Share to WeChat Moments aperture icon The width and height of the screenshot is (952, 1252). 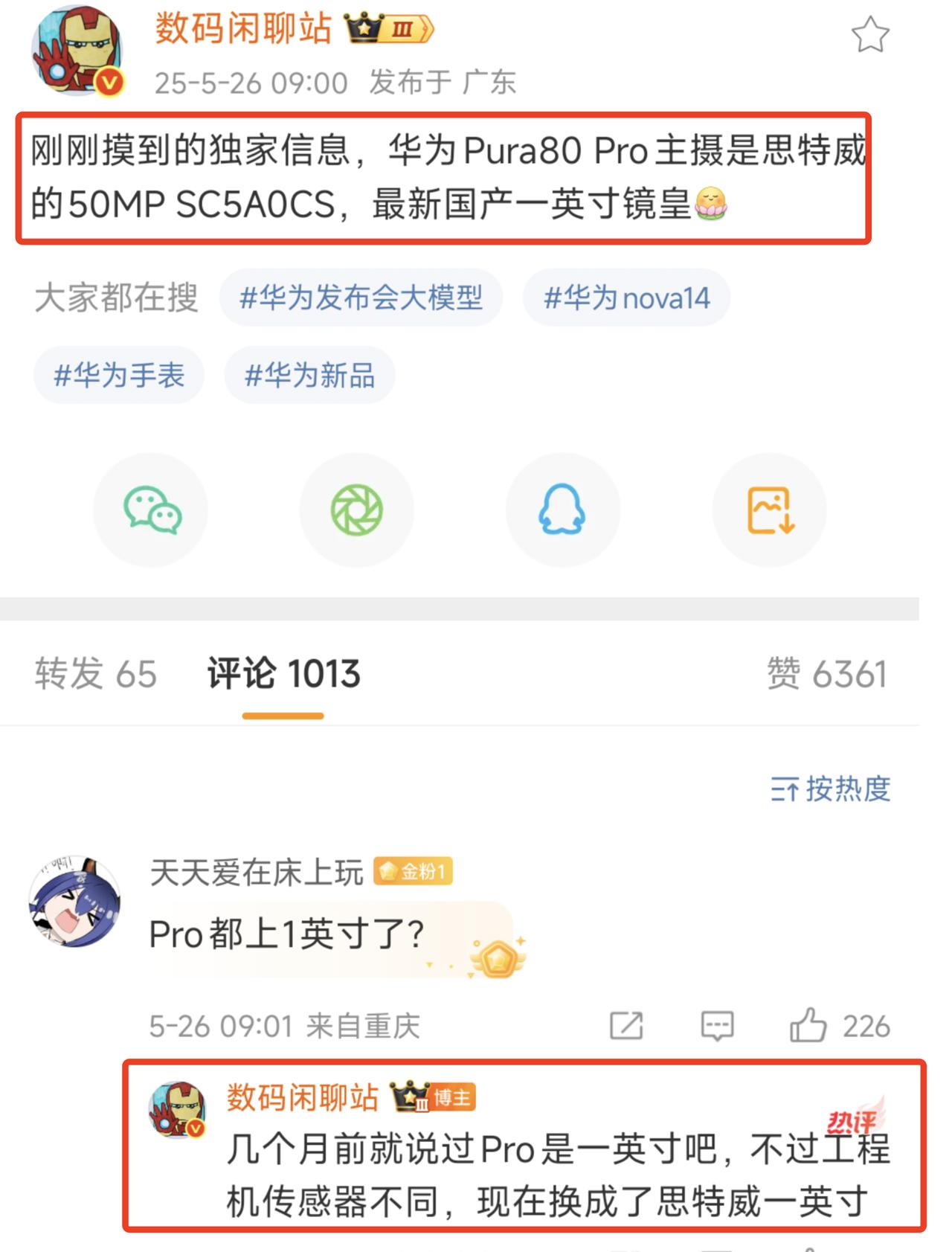click(x=357, y=510)
